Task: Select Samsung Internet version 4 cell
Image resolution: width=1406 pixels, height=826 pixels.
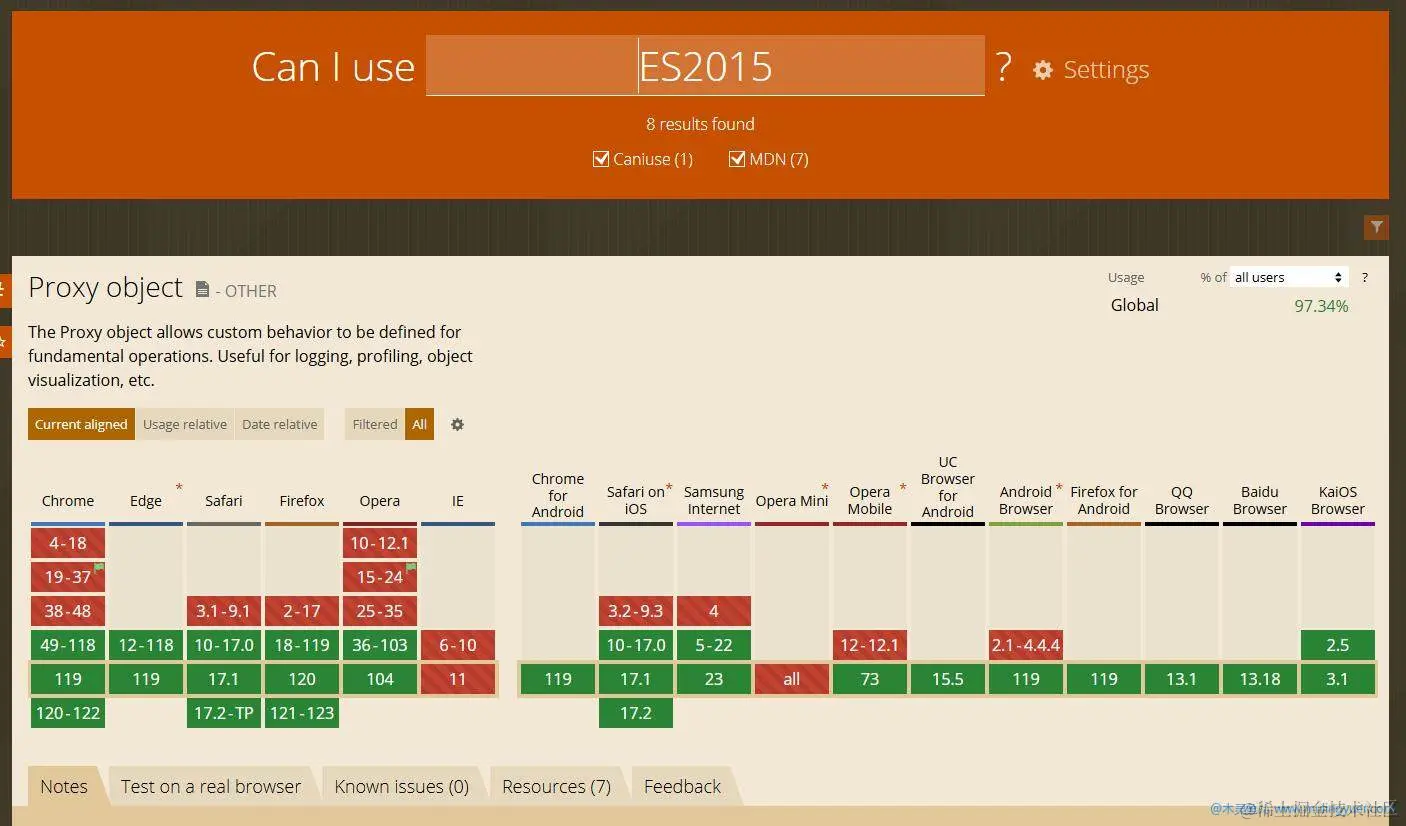Action: [714, 611]
